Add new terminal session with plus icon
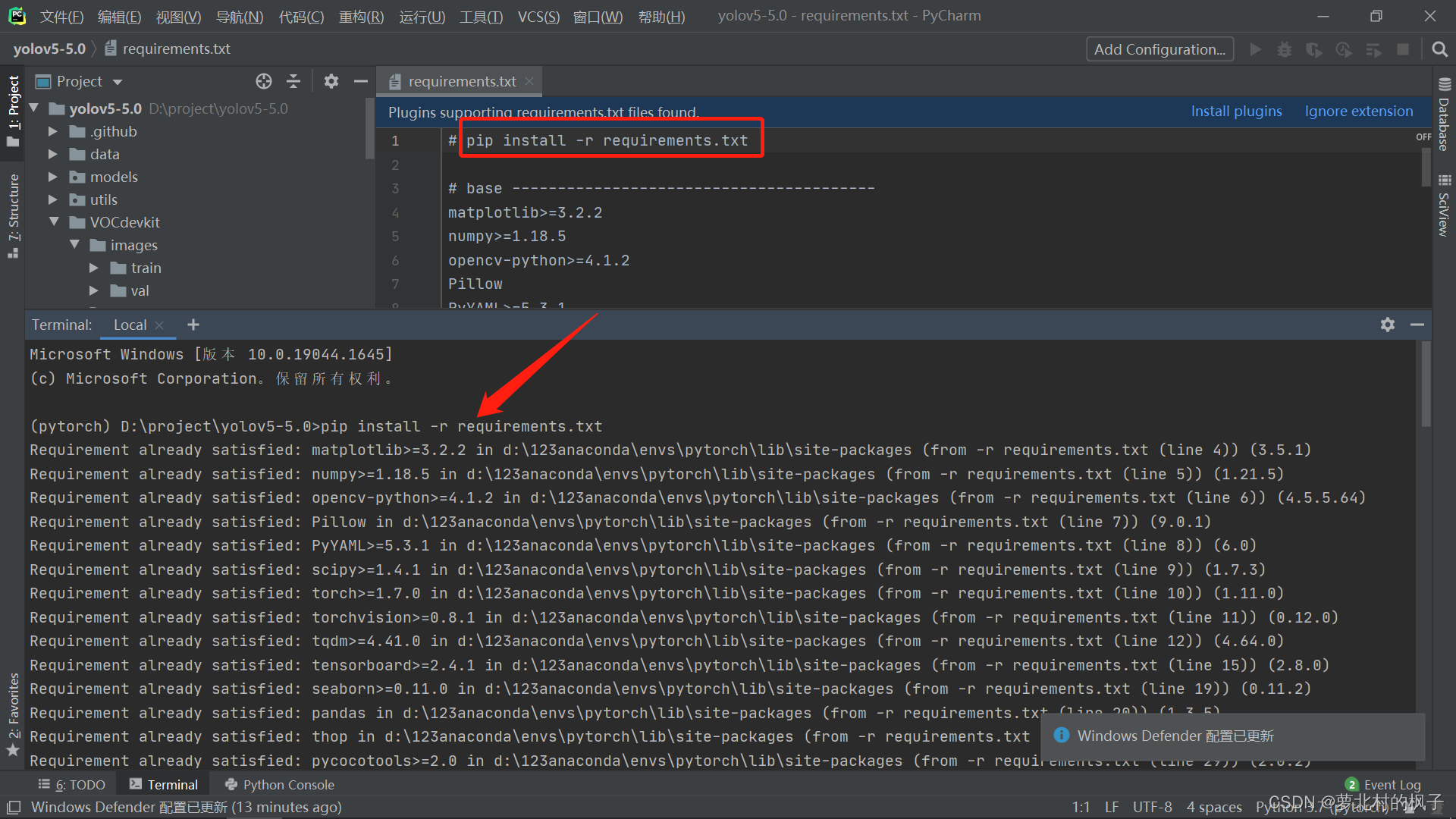Image resolution: width=1456 pixels, height=819 pixels. pyautogui.click(x=193, y=325)
